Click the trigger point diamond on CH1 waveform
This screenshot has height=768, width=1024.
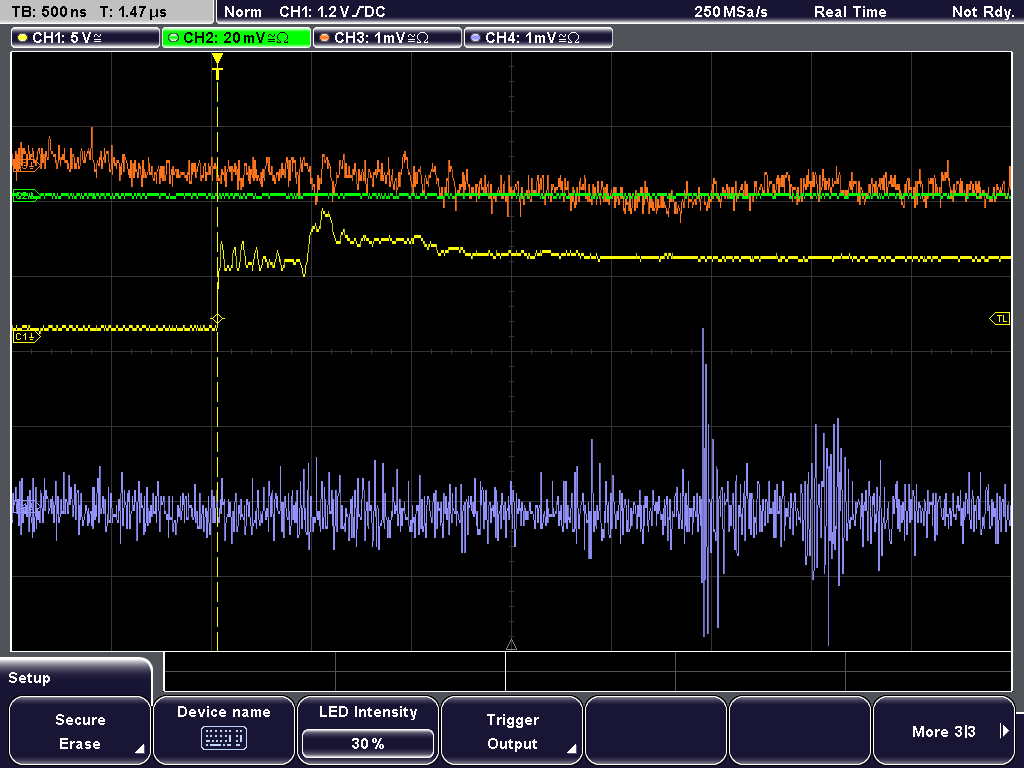[217, 319]
